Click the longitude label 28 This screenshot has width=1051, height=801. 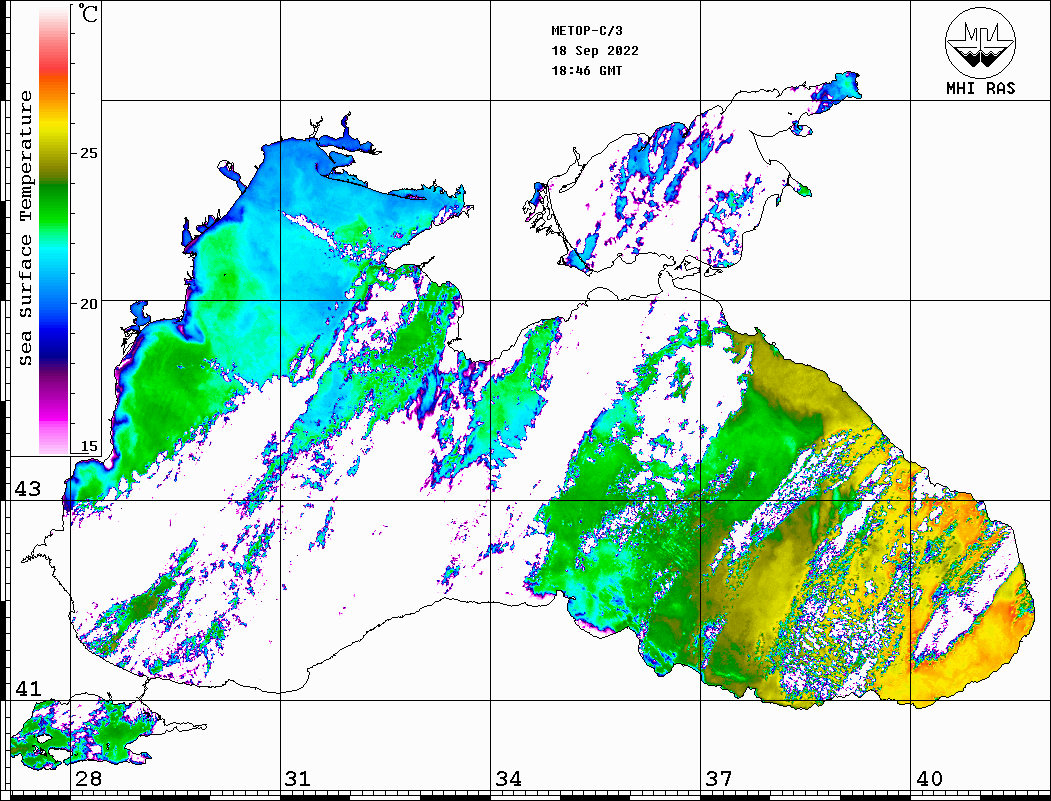[x=88, y=779]
